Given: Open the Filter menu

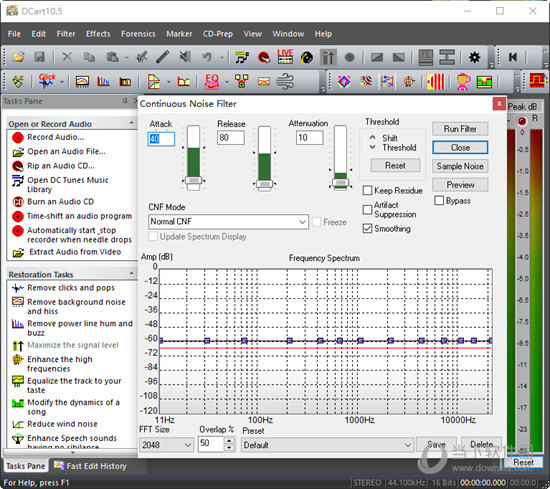Looking at the screenshot, I should (66, 34).
